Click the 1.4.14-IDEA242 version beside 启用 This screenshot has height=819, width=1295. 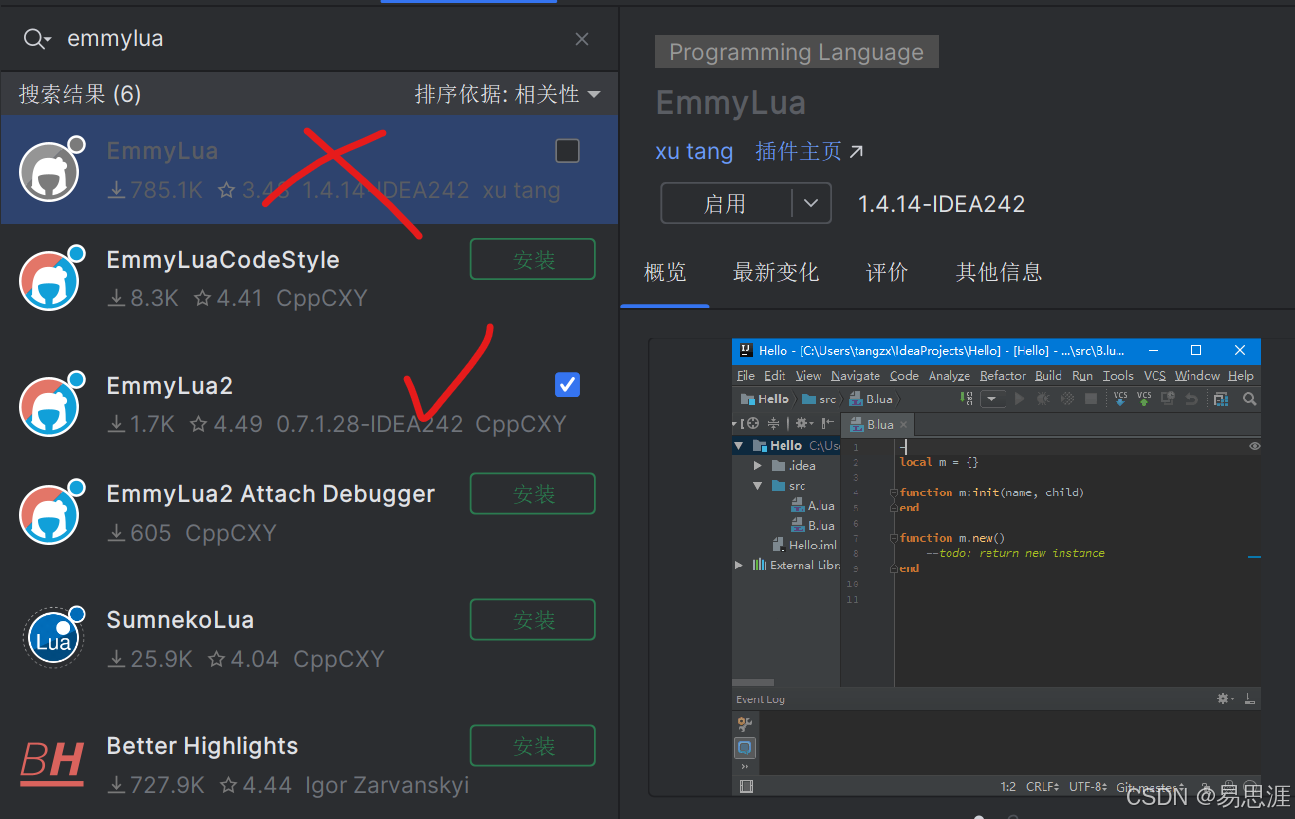pyautogui.click(x=941, y=204)
